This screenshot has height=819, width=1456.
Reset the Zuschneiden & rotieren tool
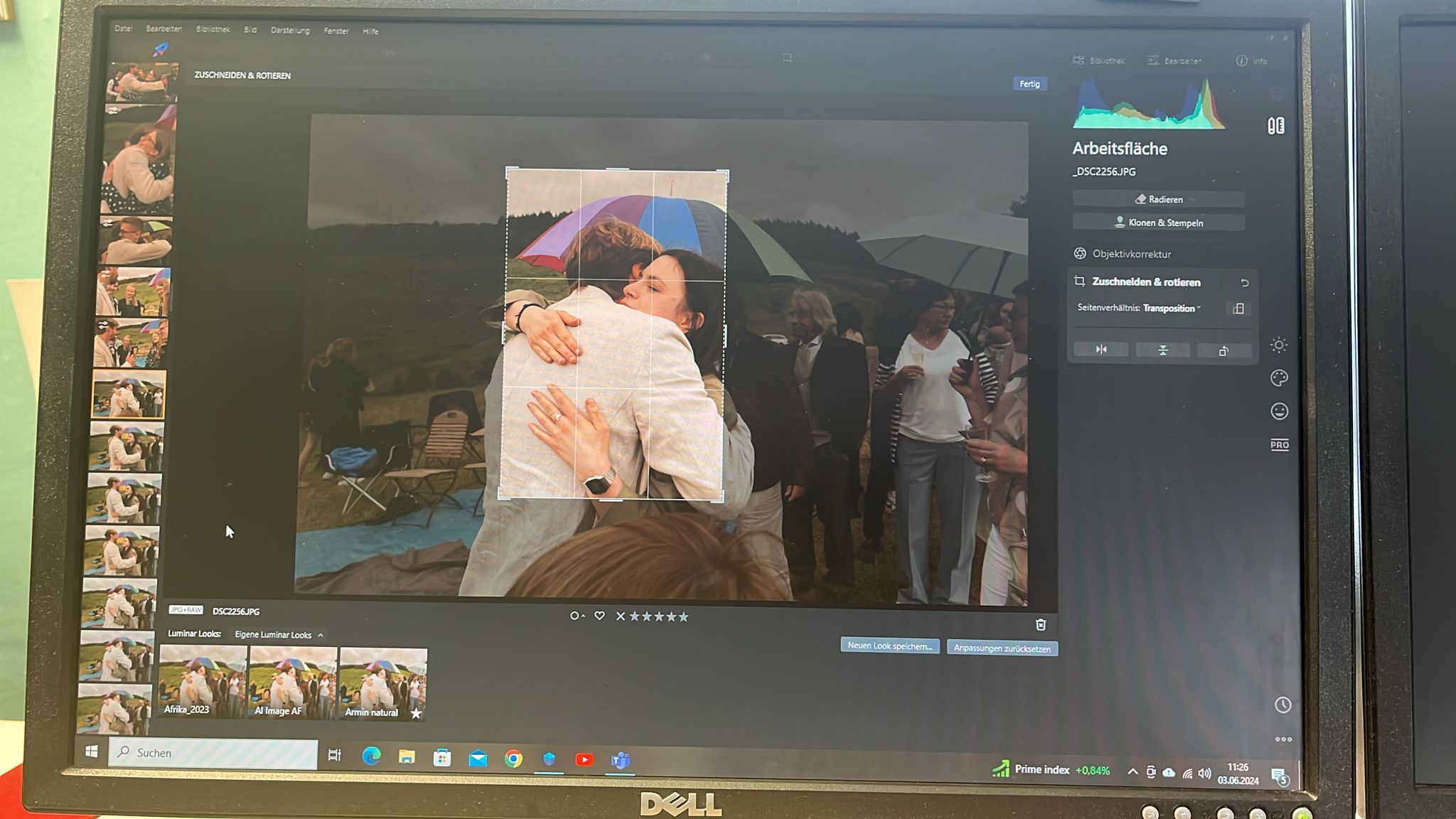(1244, 283)
